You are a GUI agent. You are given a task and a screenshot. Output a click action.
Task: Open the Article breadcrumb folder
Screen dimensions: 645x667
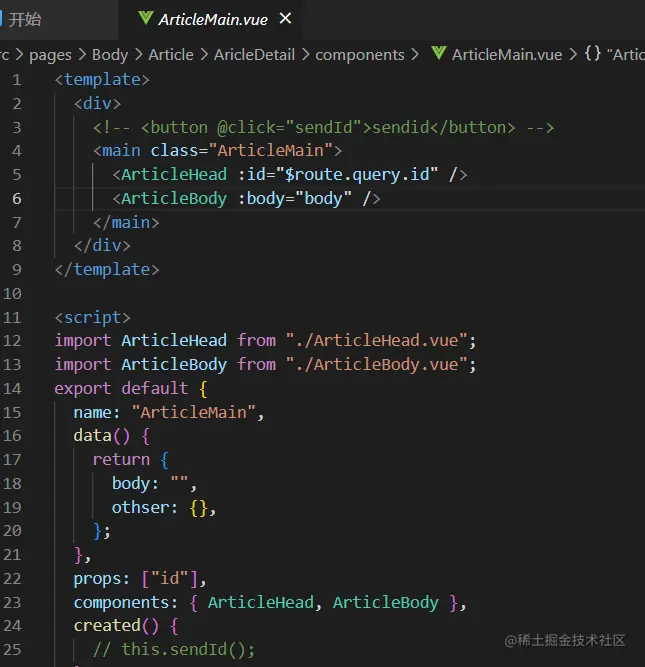coord(171,55)
